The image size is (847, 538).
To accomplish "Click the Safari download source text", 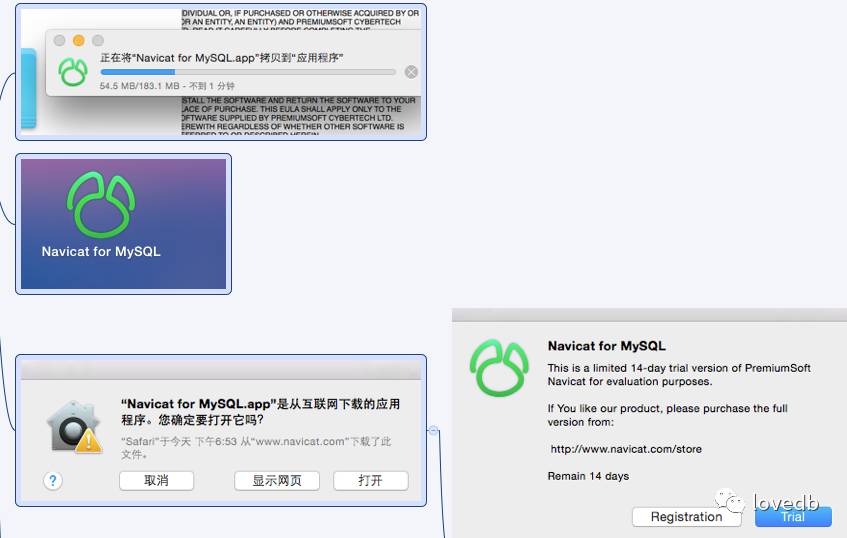I will pyautogui.click(x=256, y=448).
